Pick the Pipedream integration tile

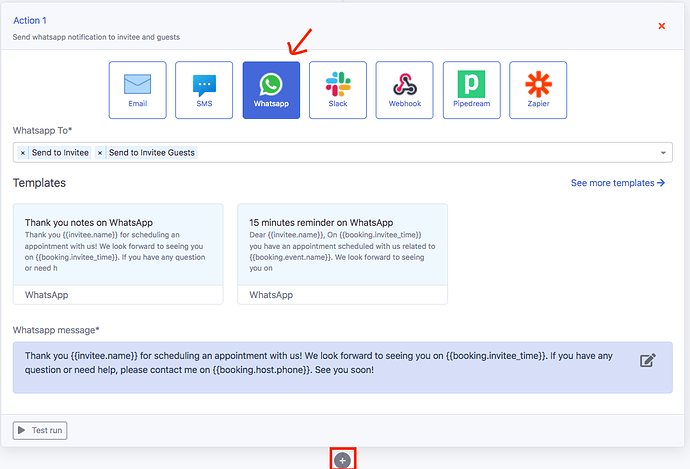point(471,90)
